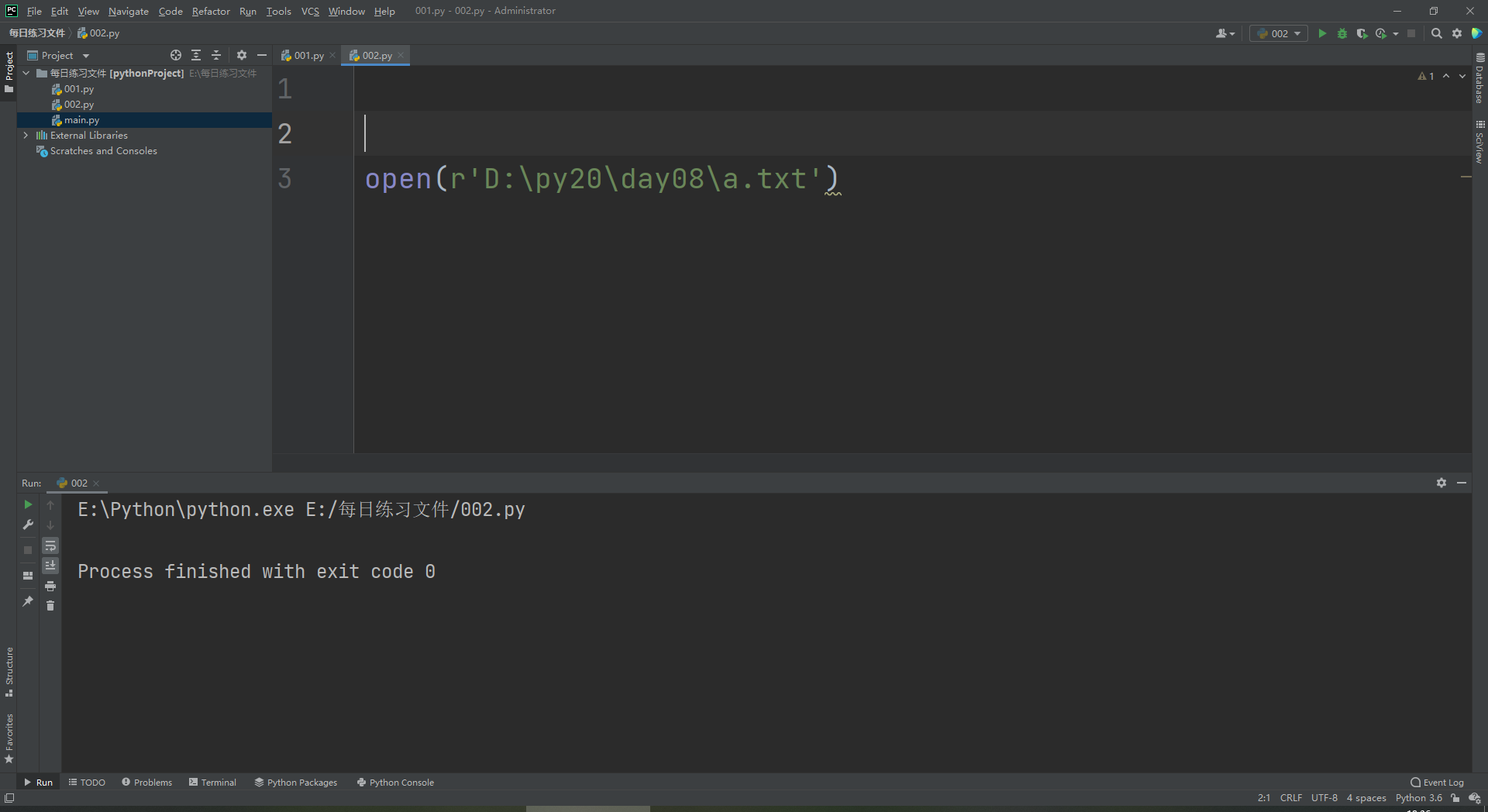Open the Event Log
The width and height of the screenshot is (1488, 812).
point(1438,783)
